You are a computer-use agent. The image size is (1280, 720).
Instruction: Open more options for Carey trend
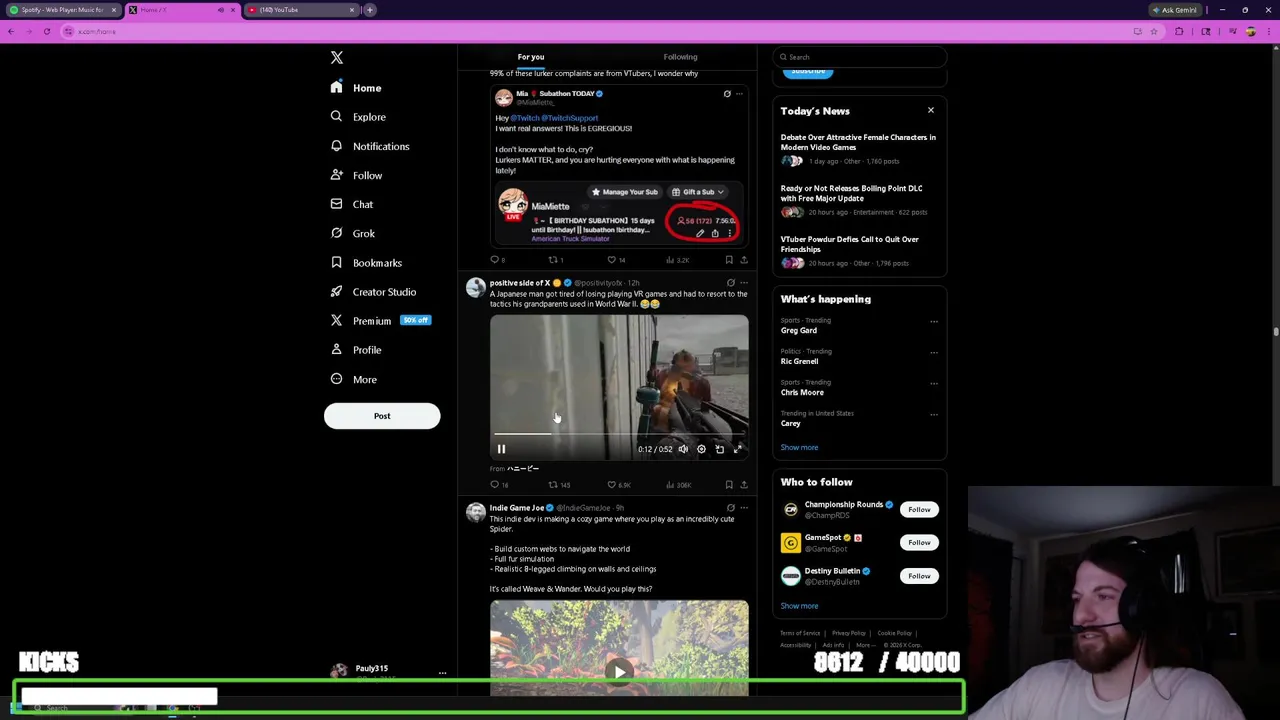pos(934,414)
